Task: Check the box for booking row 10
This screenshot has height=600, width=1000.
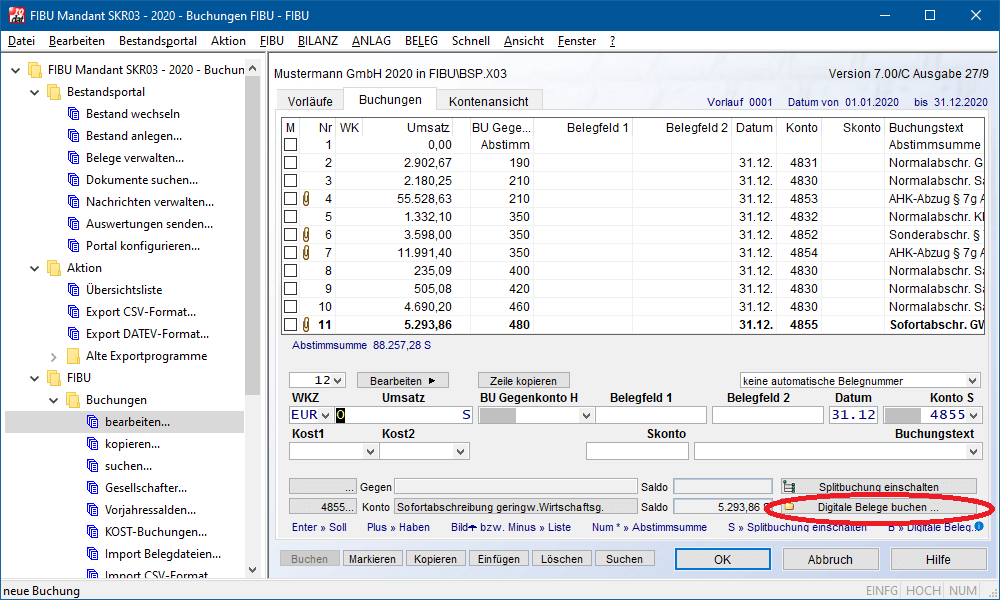Action: point(290,307)
